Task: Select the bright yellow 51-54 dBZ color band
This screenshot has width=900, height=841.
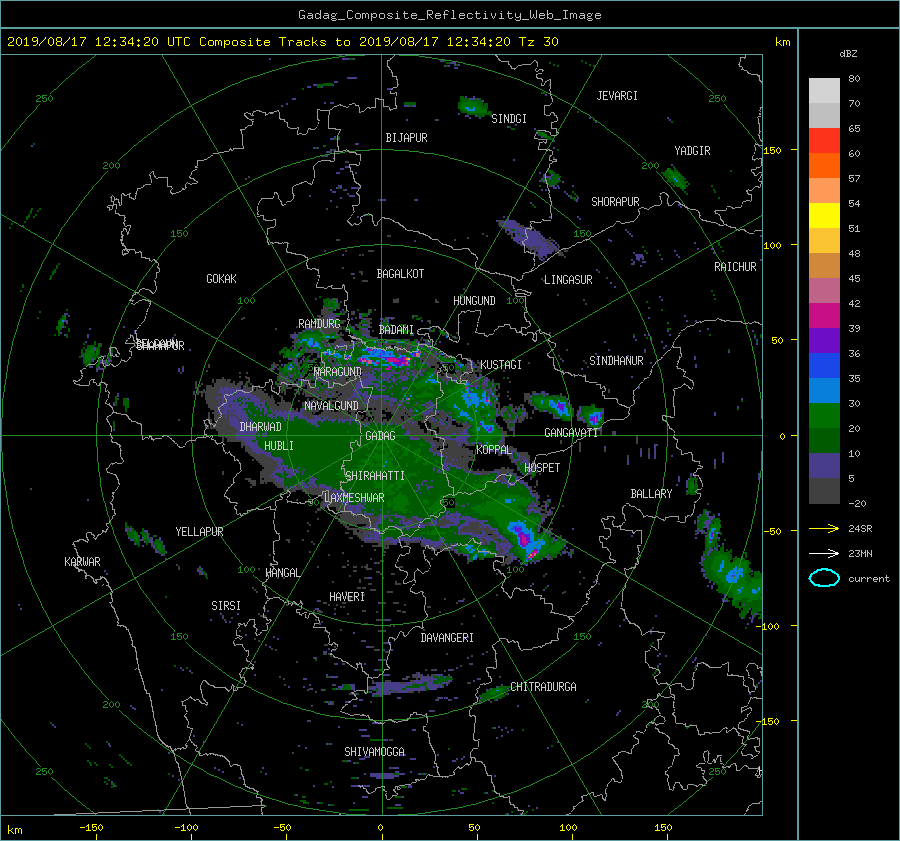Action: (x=824, y=215)
